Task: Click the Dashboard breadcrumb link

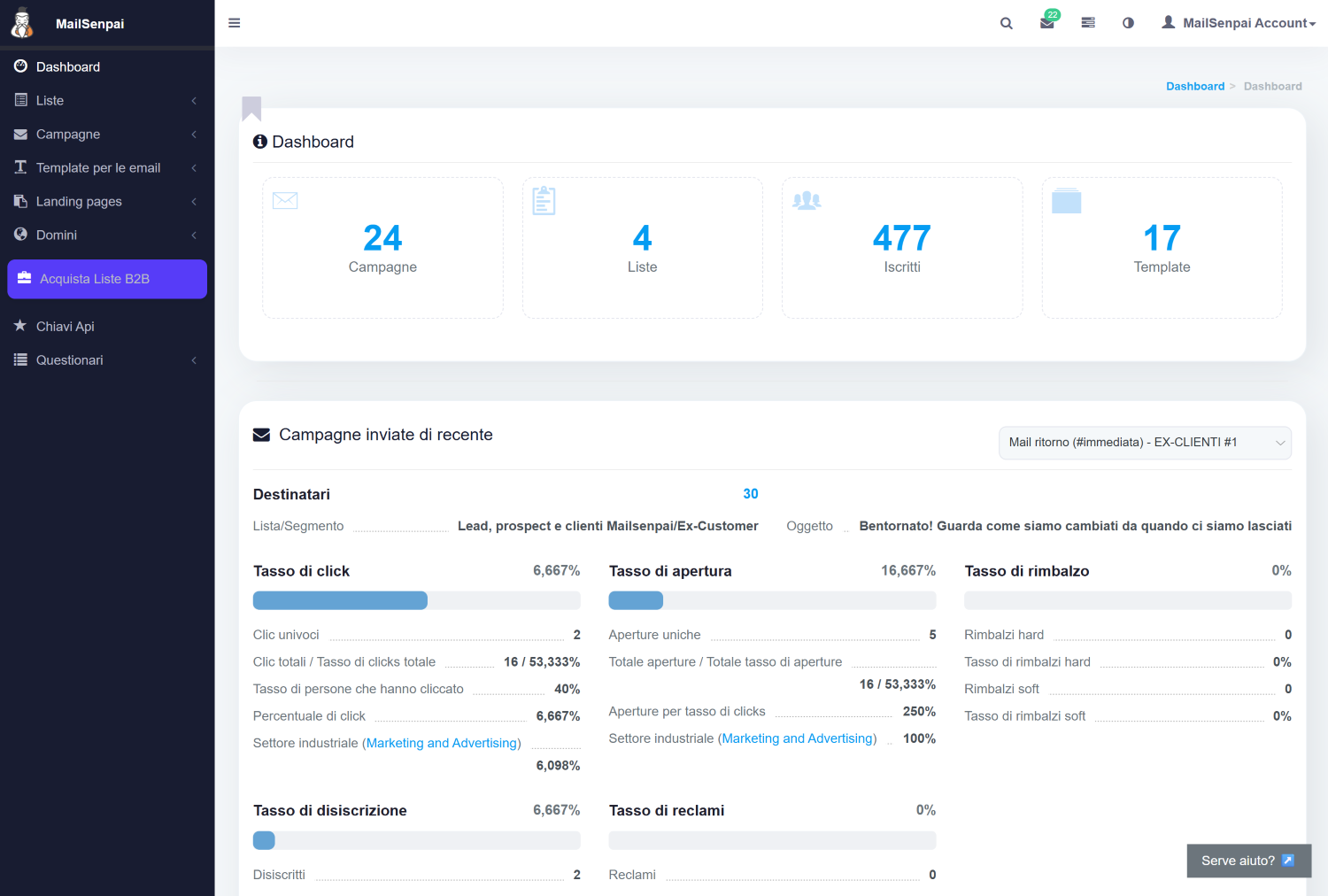Action: (x=1194, y=86)
